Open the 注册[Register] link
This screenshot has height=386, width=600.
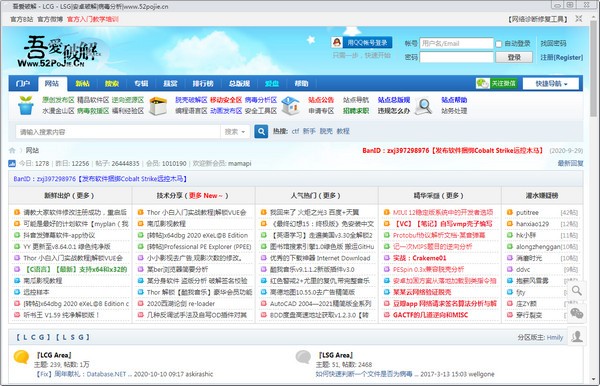pyautogui.click(x=561, y=57)
